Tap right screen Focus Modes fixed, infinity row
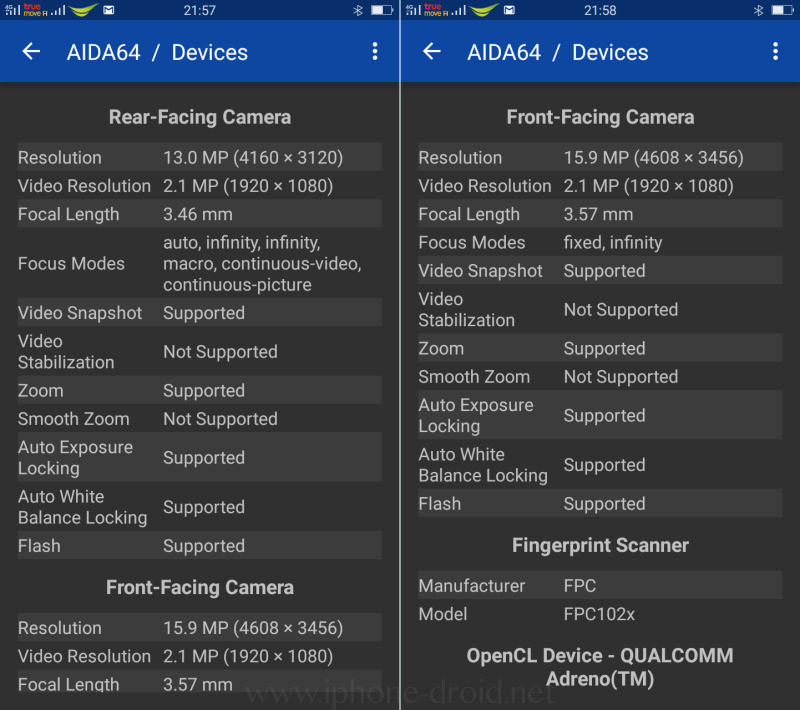800x710 pixels. [x=600, y=242]
